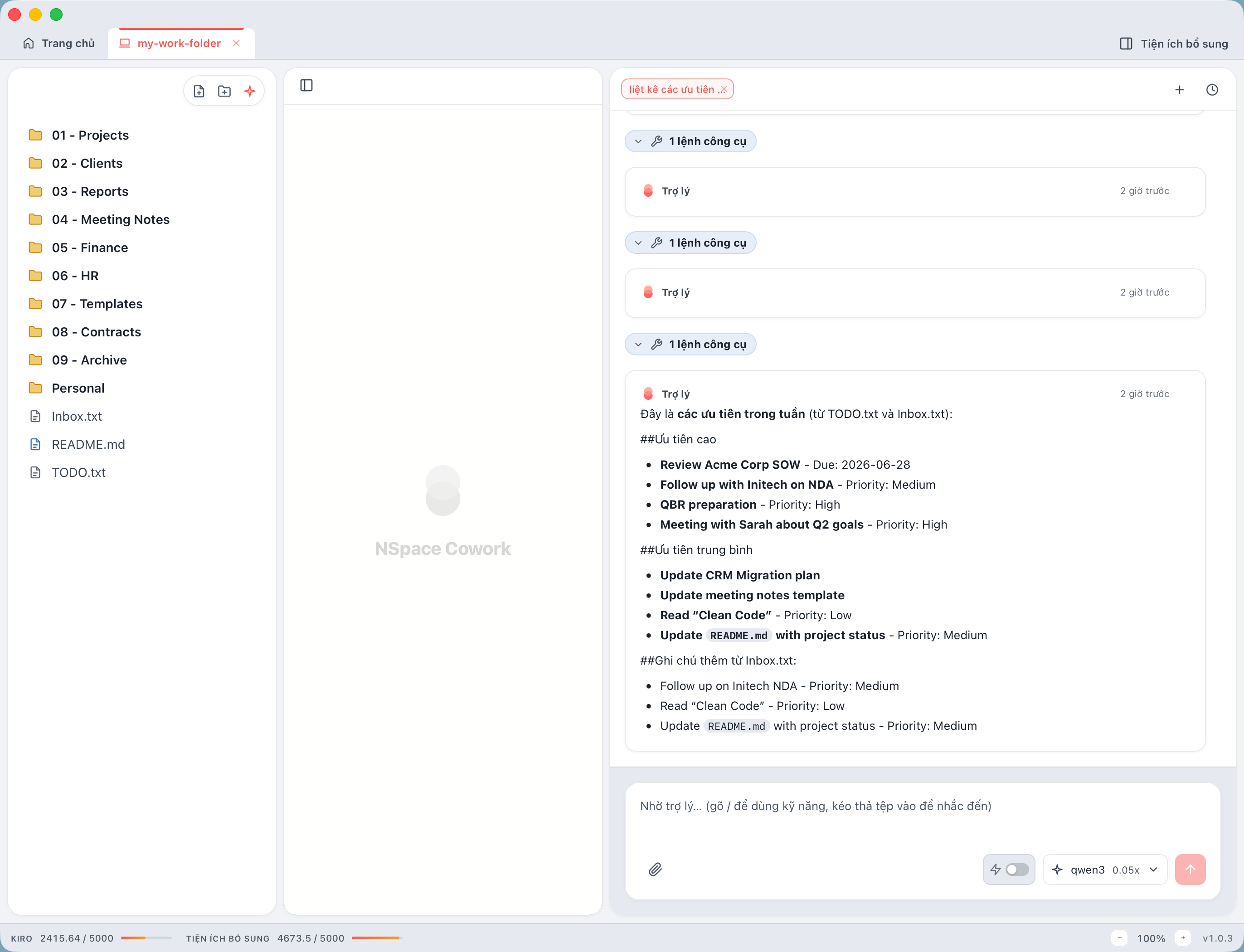Click the Personal folder icon
1244x952 pixels.
click(35, 388)
